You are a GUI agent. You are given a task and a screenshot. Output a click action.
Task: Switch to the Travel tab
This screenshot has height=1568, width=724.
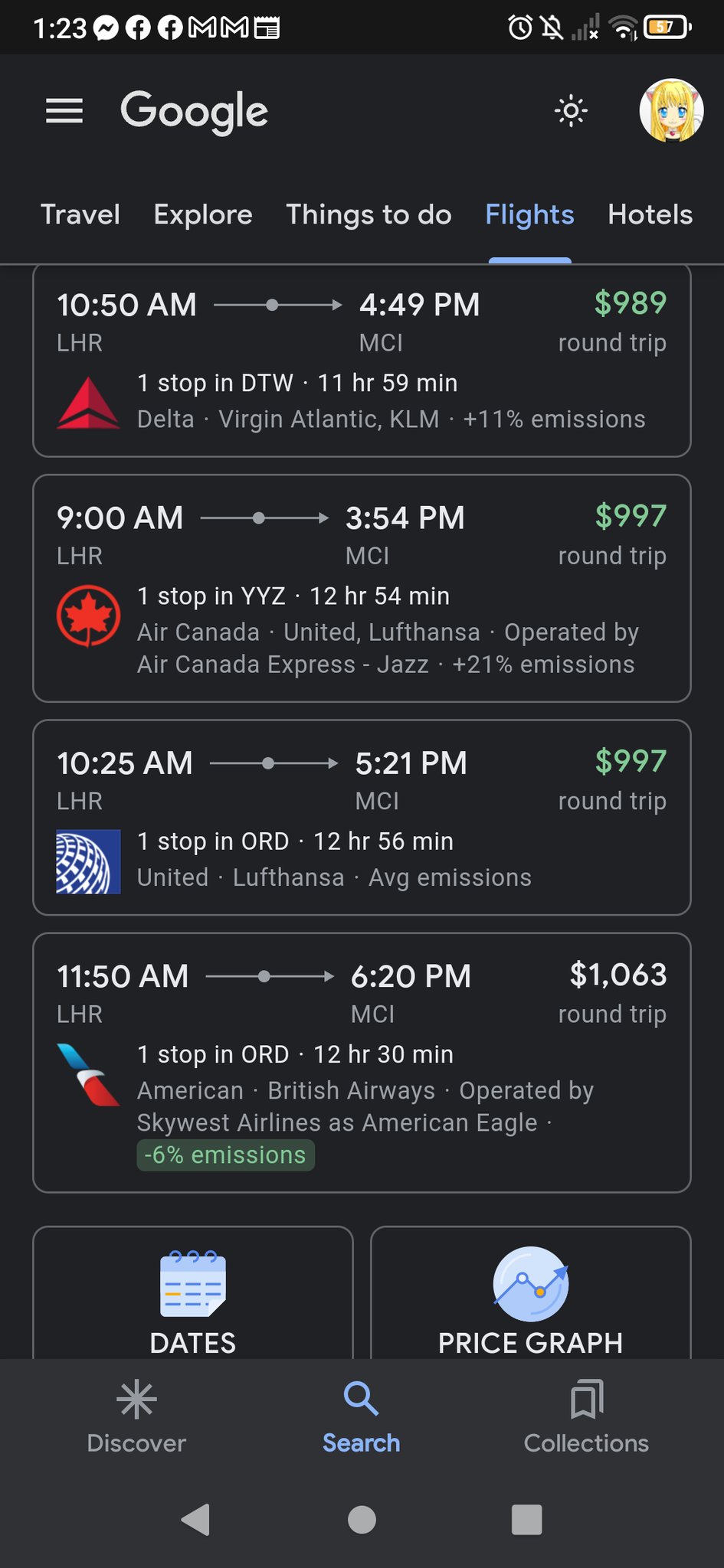80,215
